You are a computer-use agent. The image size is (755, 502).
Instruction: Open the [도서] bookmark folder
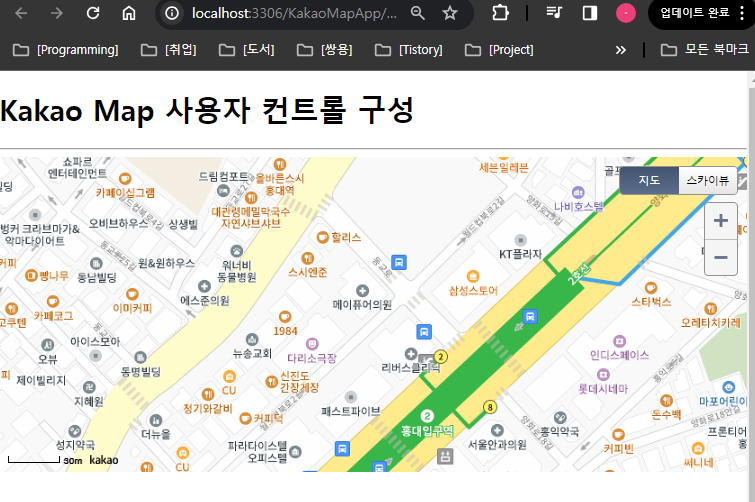pyautogui.click(x=247, y=50)
